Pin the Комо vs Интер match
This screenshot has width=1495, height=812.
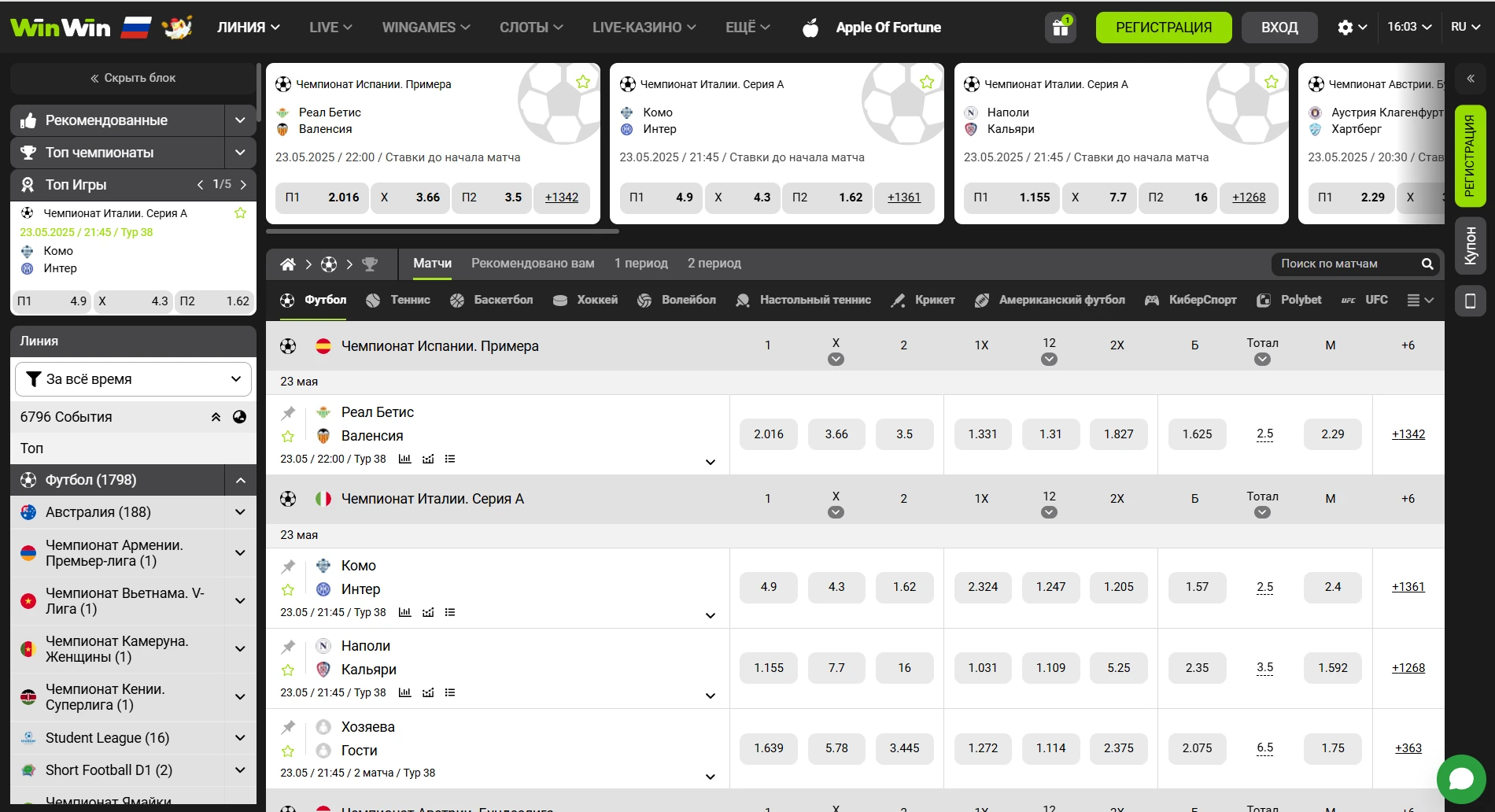point(289,566)
